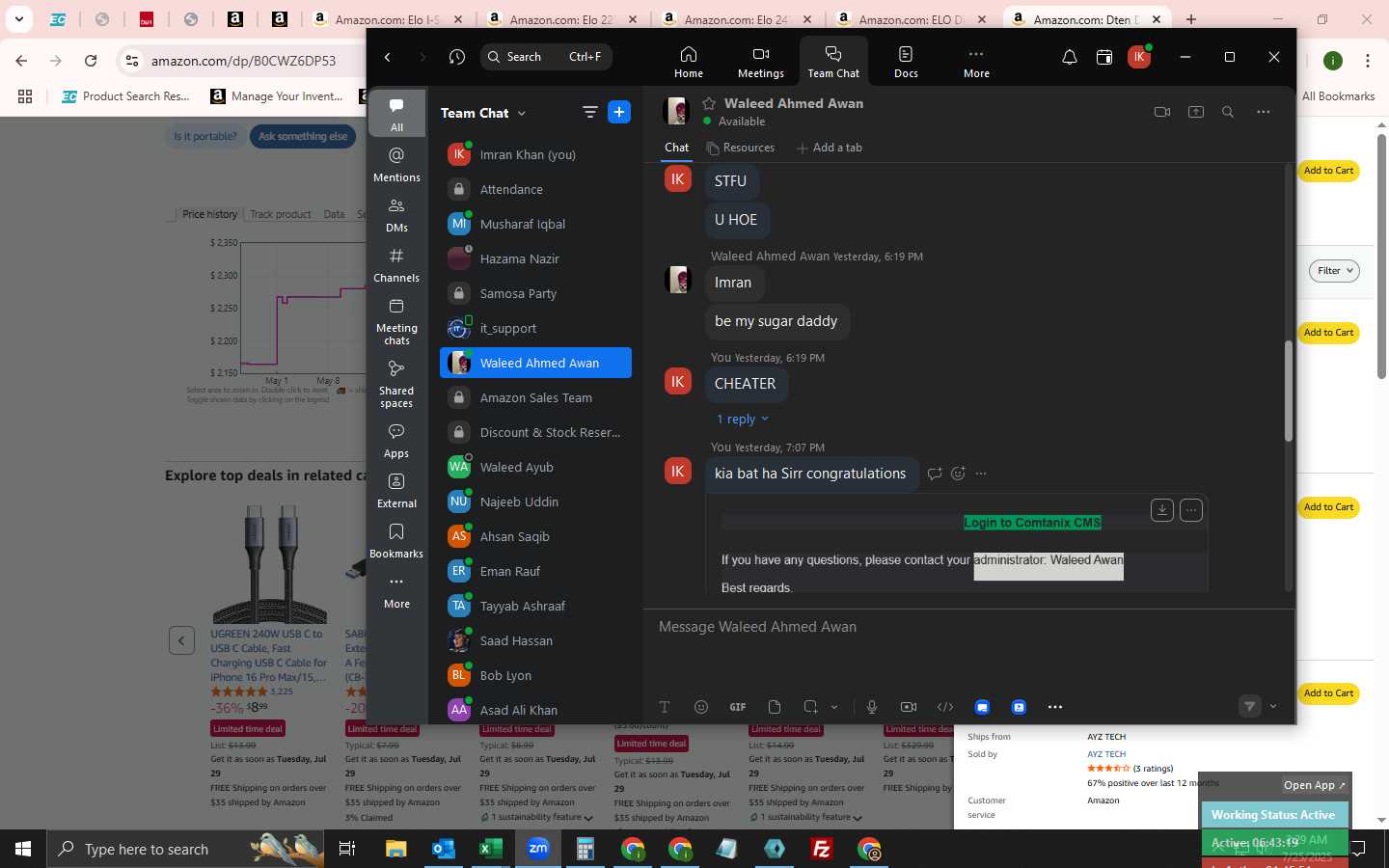The height and width of the screenshot is (868, 1389).
Task: Open Shared spaces in the sidebar
Action: [x=396, y=383]
